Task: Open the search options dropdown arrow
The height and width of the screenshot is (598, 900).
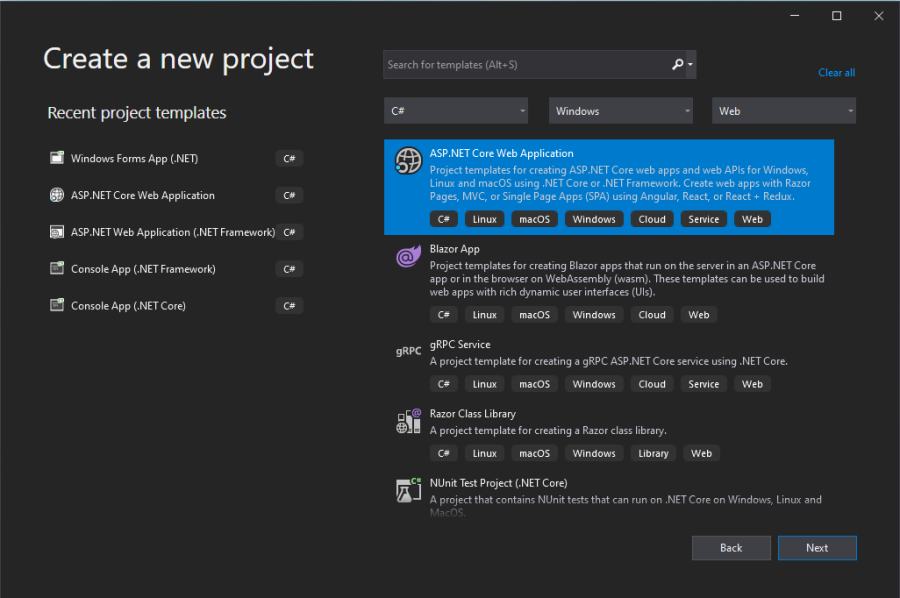Action: 690,64
